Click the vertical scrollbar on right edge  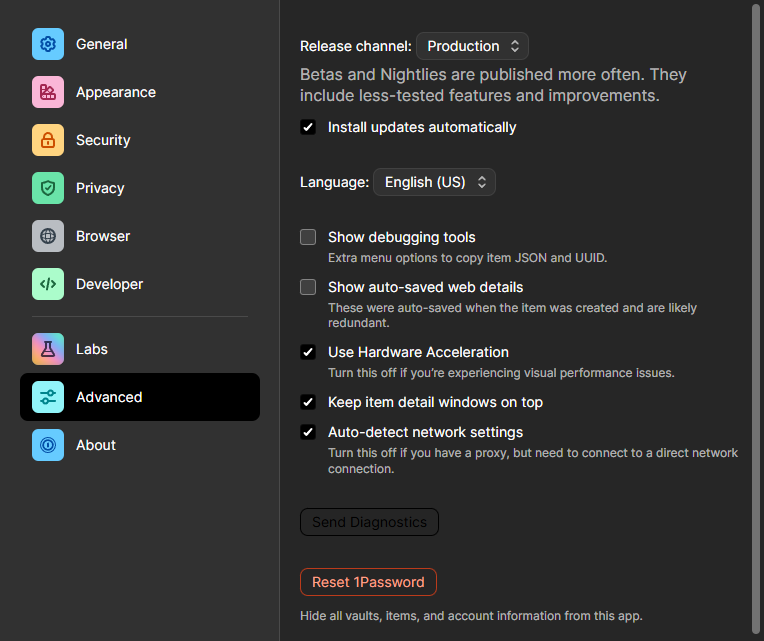coord(756,319)
